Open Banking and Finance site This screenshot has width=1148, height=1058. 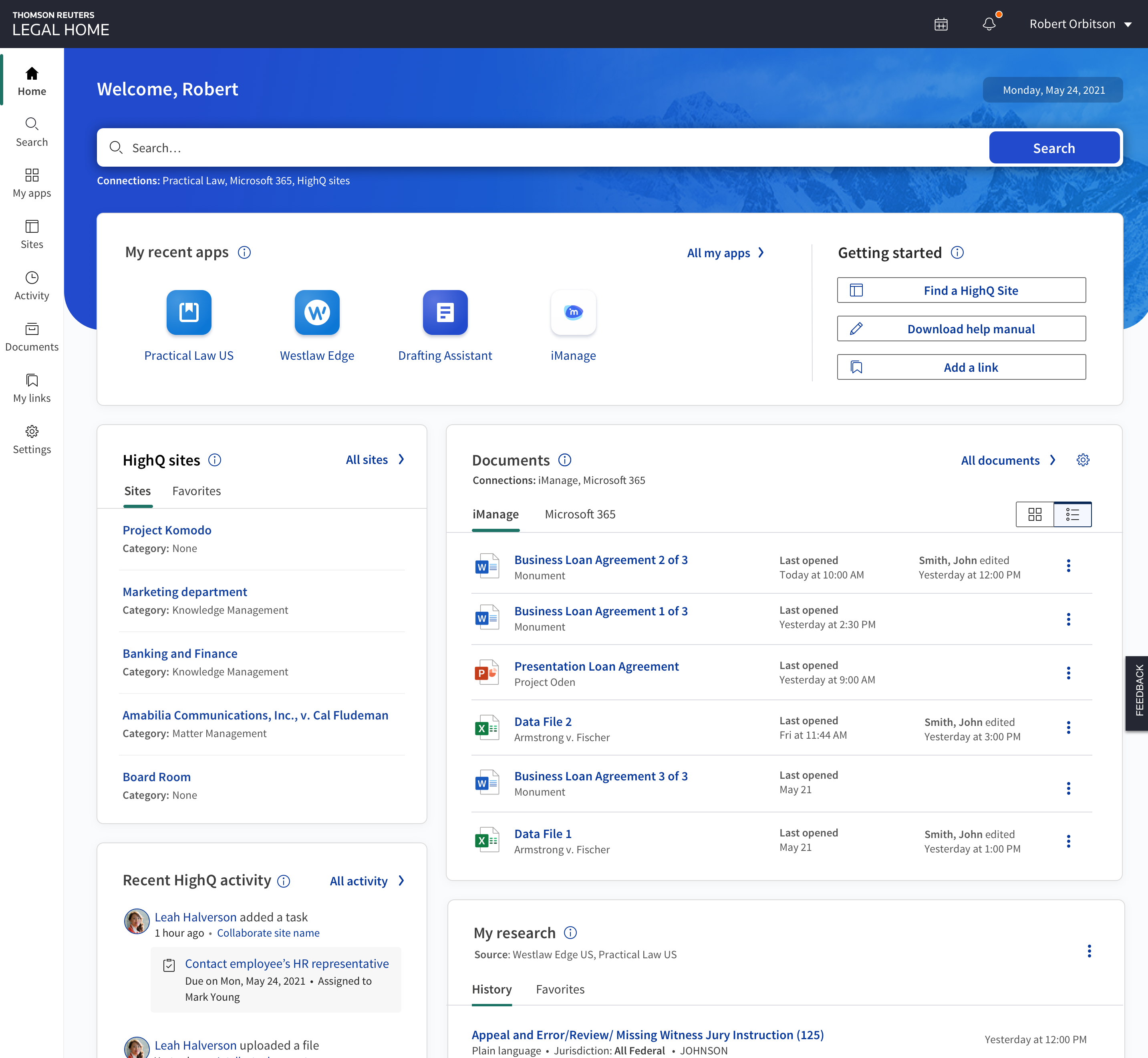[x=180, y=654]
